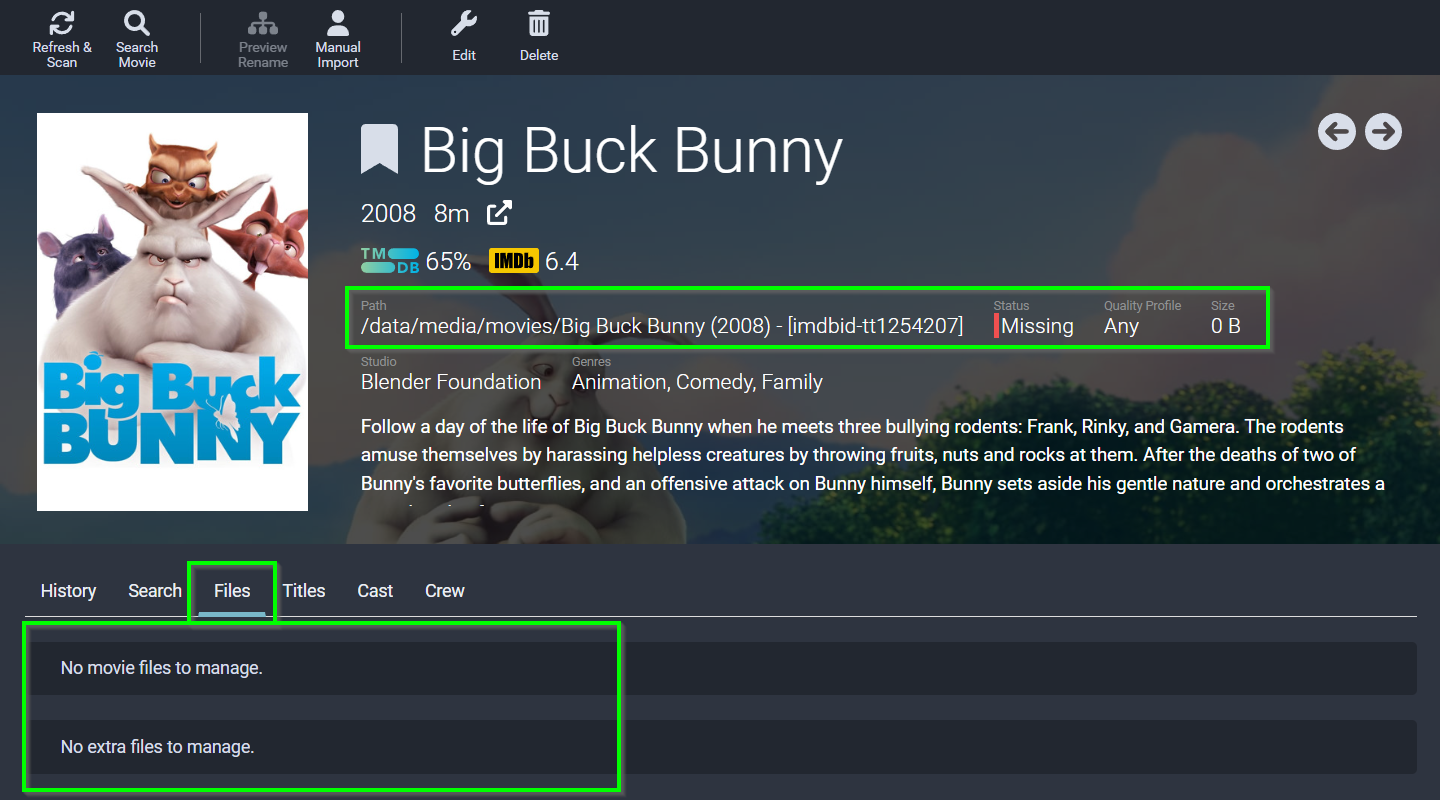The image size is (1440, 800).
Task: Open the Cast tab
Action: (x=375, y=591)
